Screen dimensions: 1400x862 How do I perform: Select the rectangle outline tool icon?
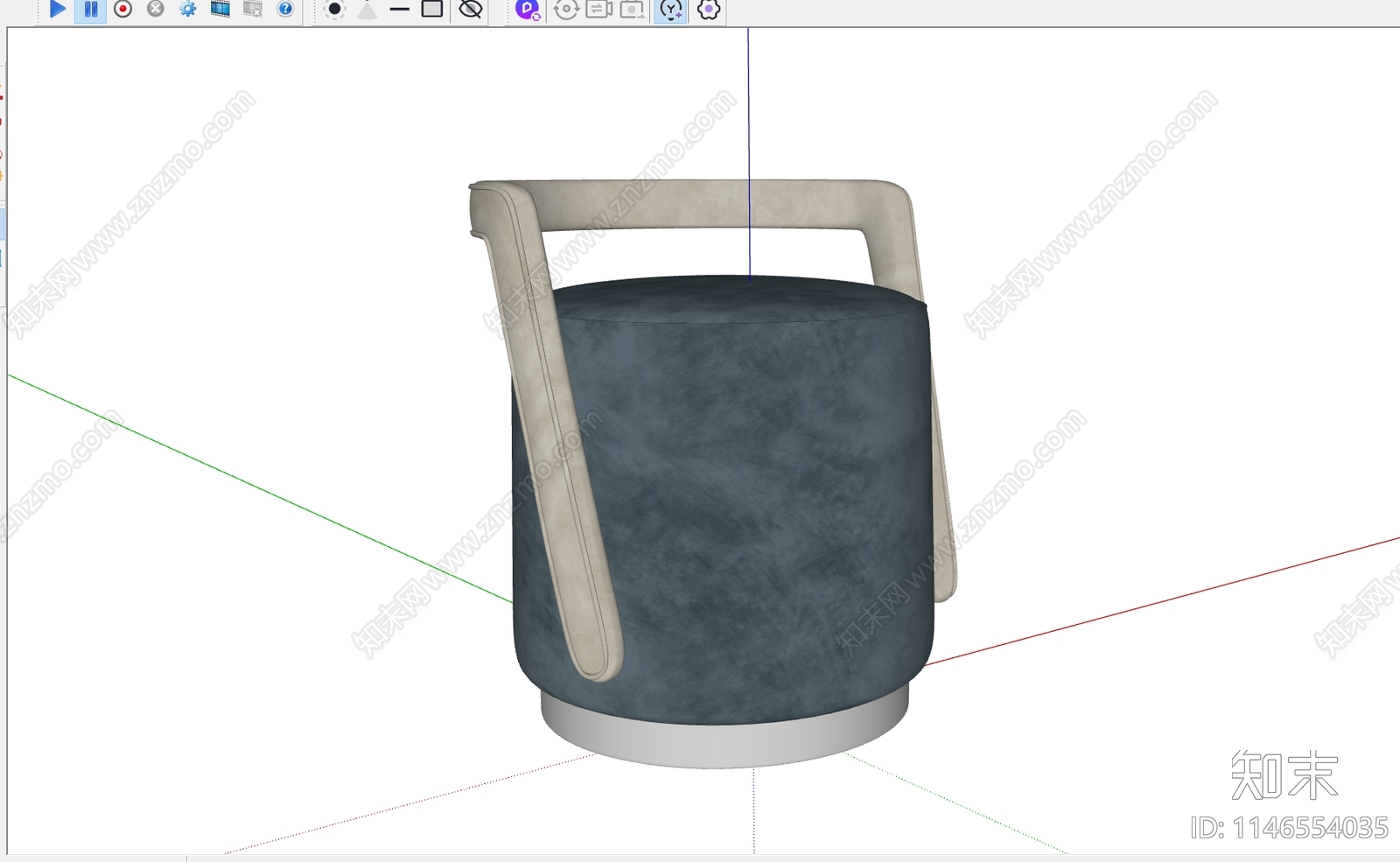coord(432,10)
